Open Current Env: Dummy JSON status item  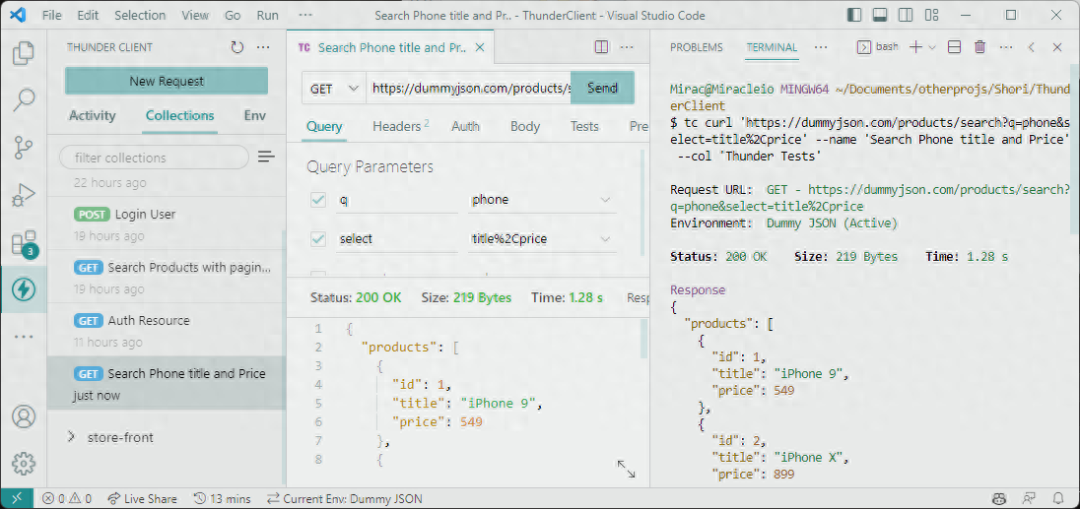coord(345,498)
